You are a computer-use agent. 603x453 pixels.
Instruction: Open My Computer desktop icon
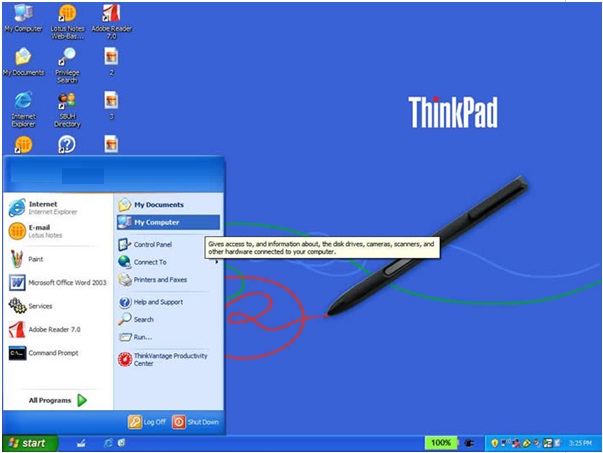[22, 16]
